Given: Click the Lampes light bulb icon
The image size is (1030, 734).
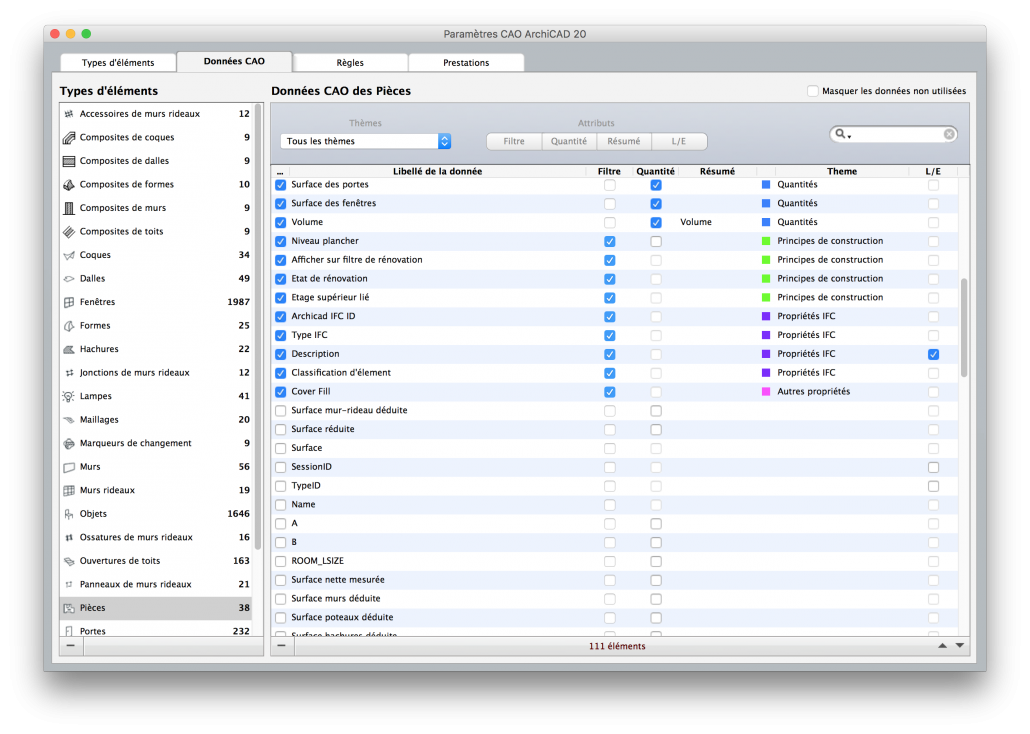Looking at the screenshot, I should pyautogui.click(x=69, y=396).
